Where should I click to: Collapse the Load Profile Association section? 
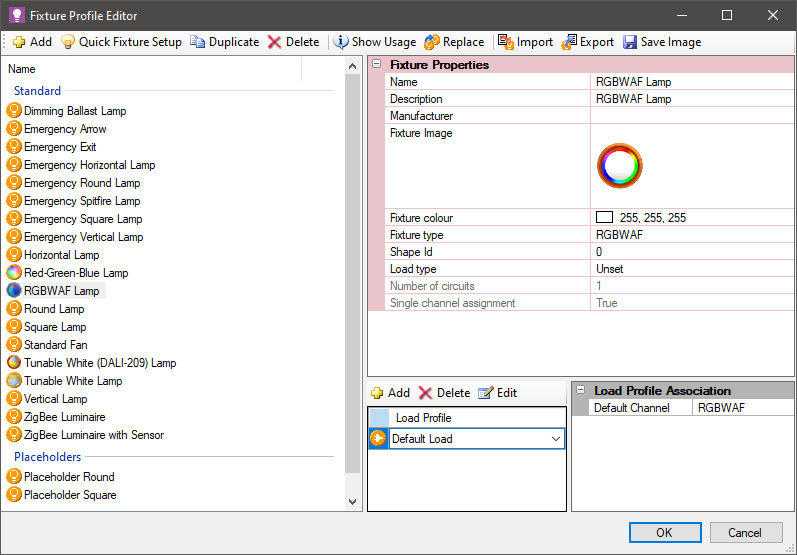pos(580,391)
